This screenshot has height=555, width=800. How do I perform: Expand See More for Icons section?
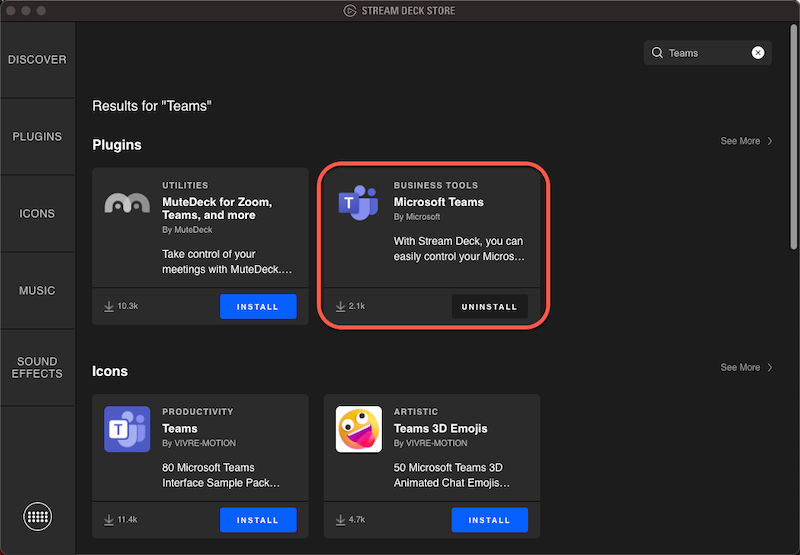click(x=746, y=368)
